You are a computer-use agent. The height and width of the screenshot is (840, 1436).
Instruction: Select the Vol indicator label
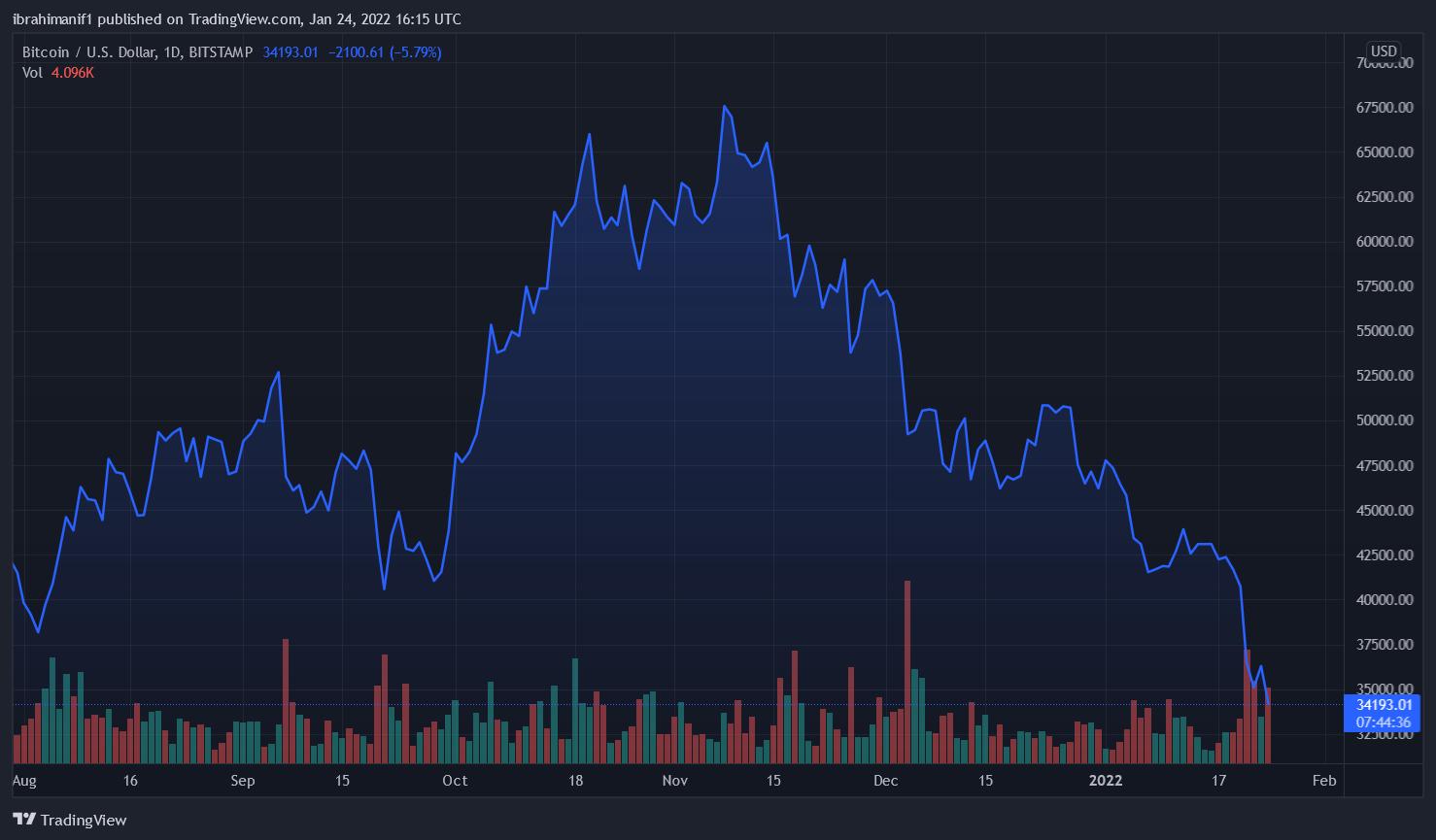[32, 73]
